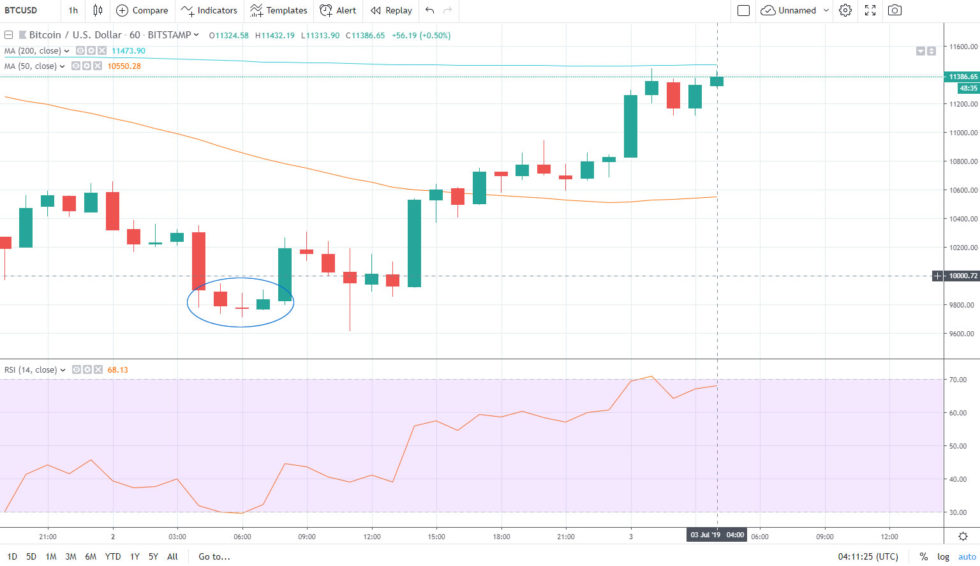Open chart settings gear in top toolbar
The height and width of the screenshot is (566, 980).
845,10
